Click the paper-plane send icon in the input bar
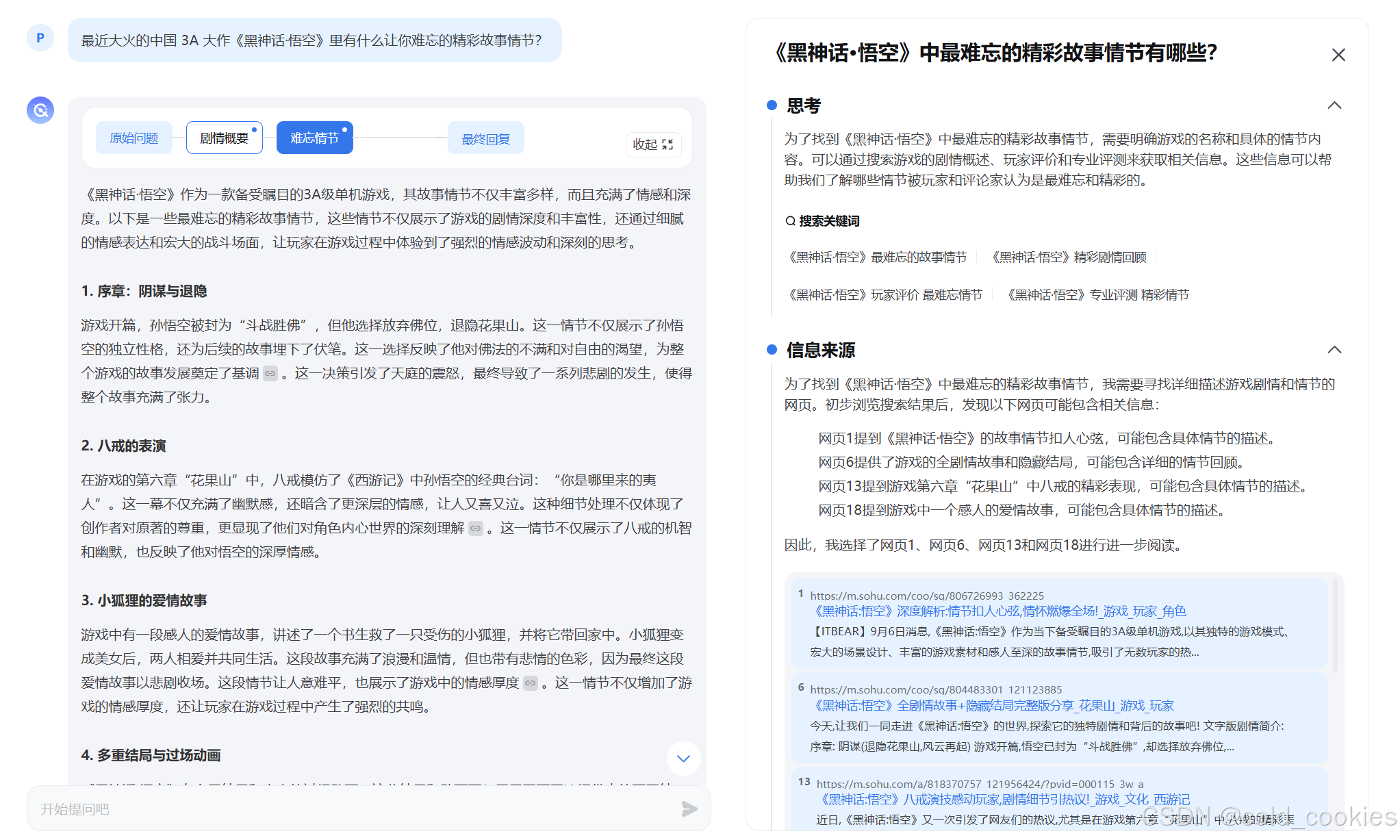Screen dimensions: 1400x840 point(689,809)
